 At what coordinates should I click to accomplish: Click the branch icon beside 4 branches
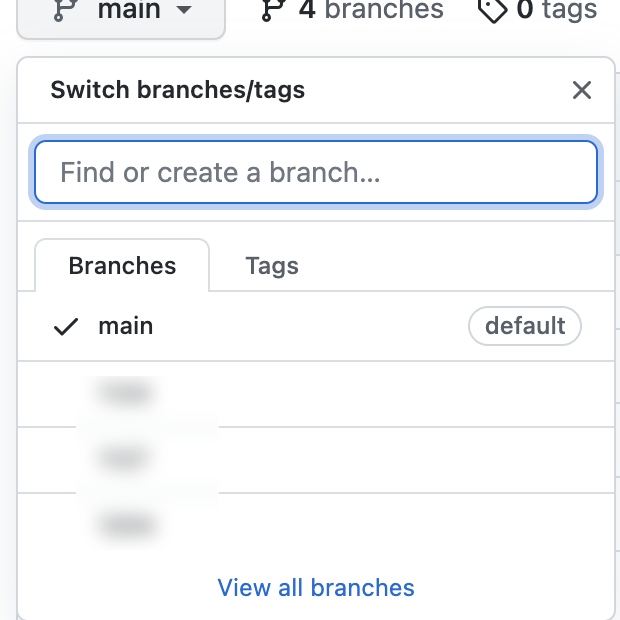click(274, 9)
